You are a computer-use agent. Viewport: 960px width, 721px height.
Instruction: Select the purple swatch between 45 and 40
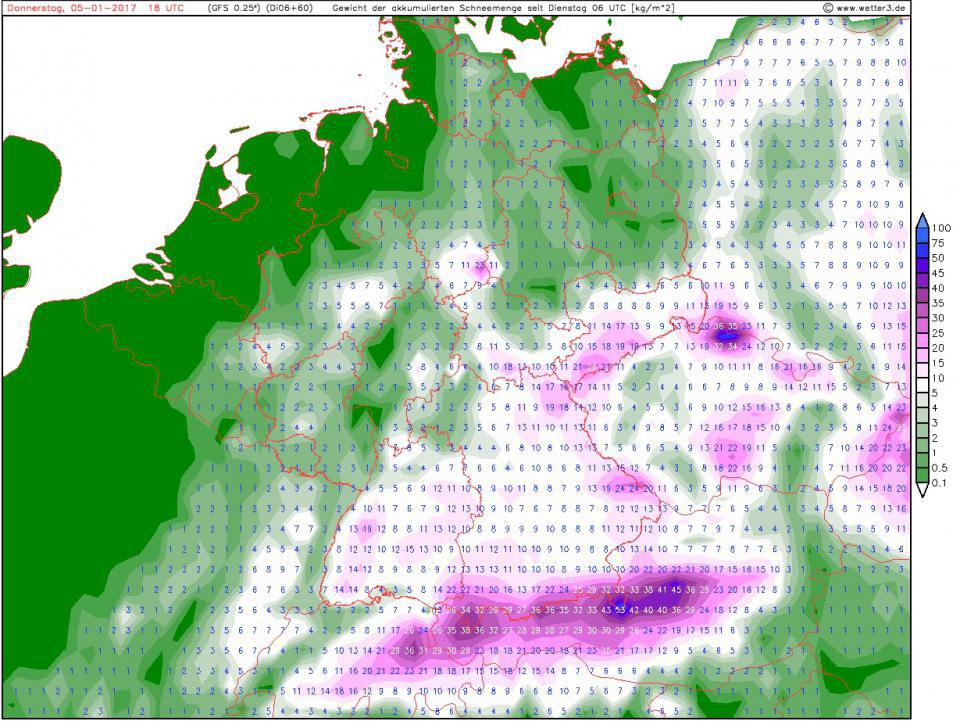pyautogui.click(x=923, y=281)
